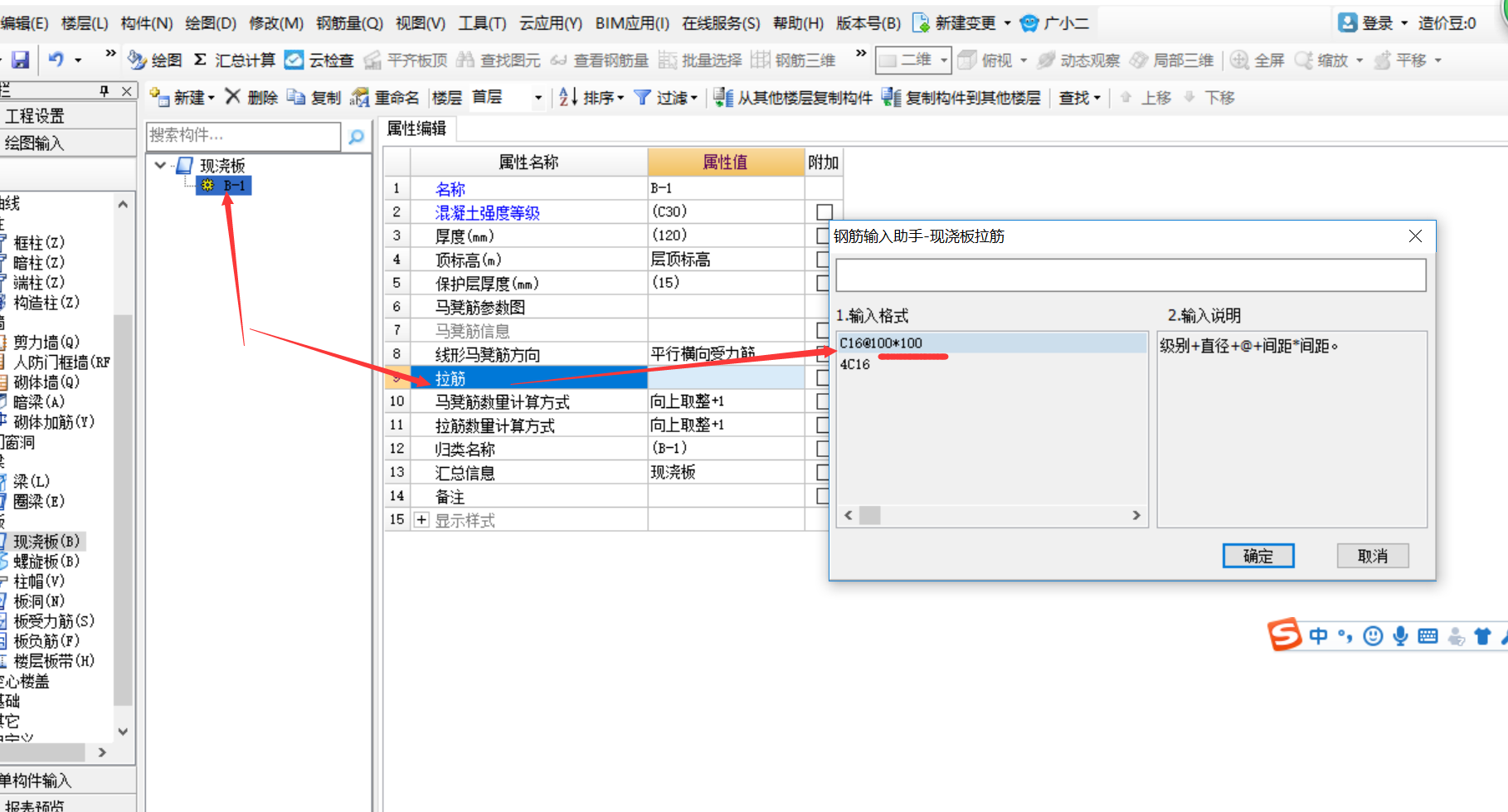1508x812 pixels.
Task: Switch to 全屏 full screen
Action: pos(1257,60)
